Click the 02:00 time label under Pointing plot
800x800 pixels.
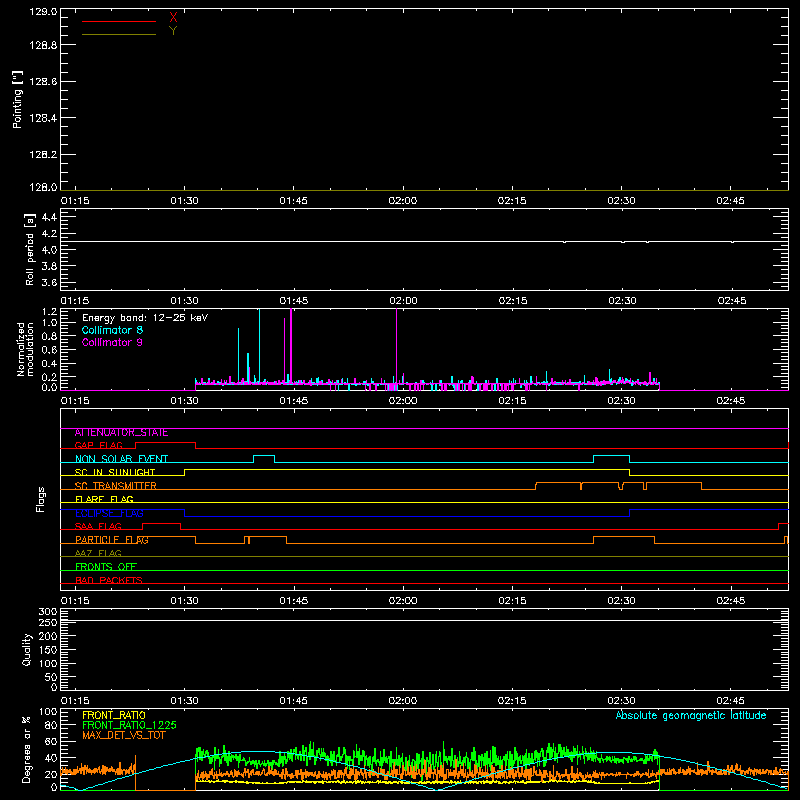tap(403, 201)
